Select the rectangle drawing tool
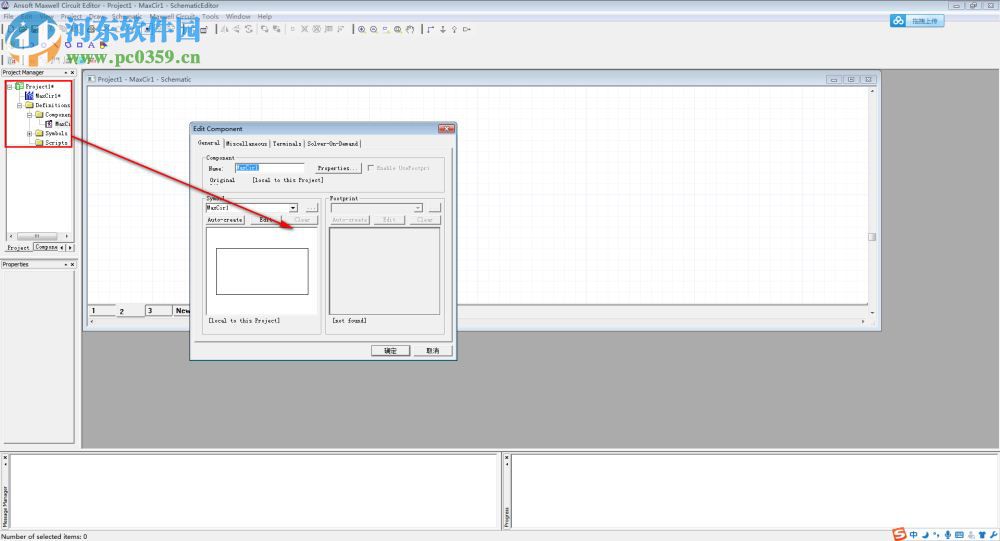 (x=80, y=45)
